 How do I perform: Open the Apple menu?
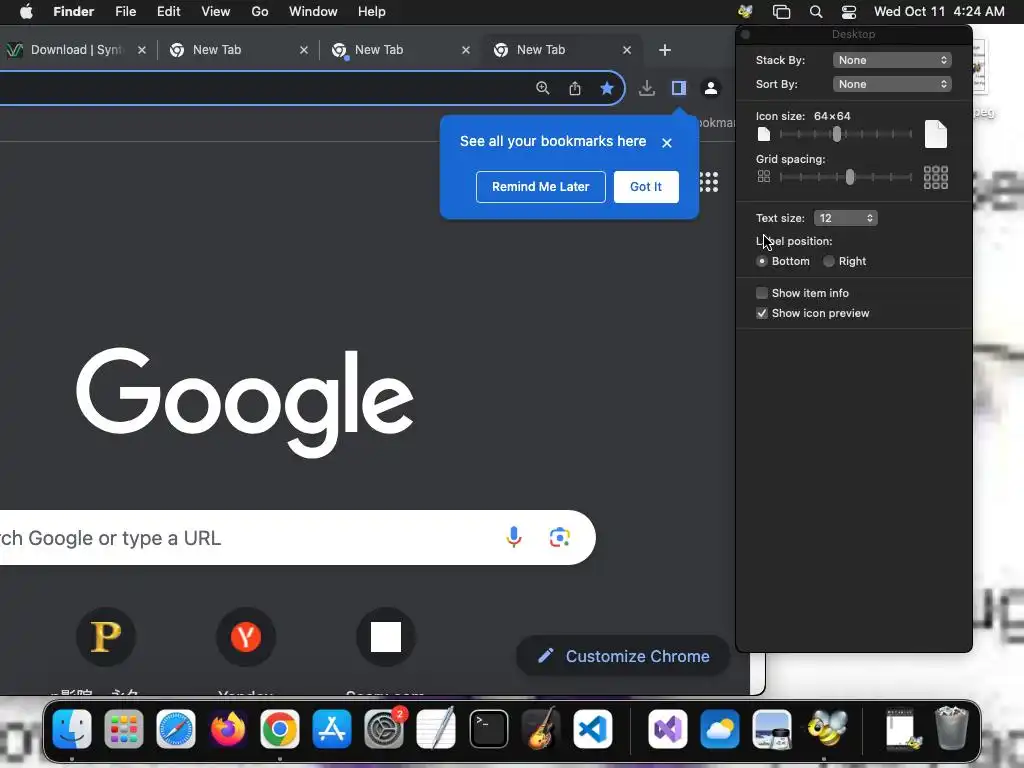coord(26,12)
